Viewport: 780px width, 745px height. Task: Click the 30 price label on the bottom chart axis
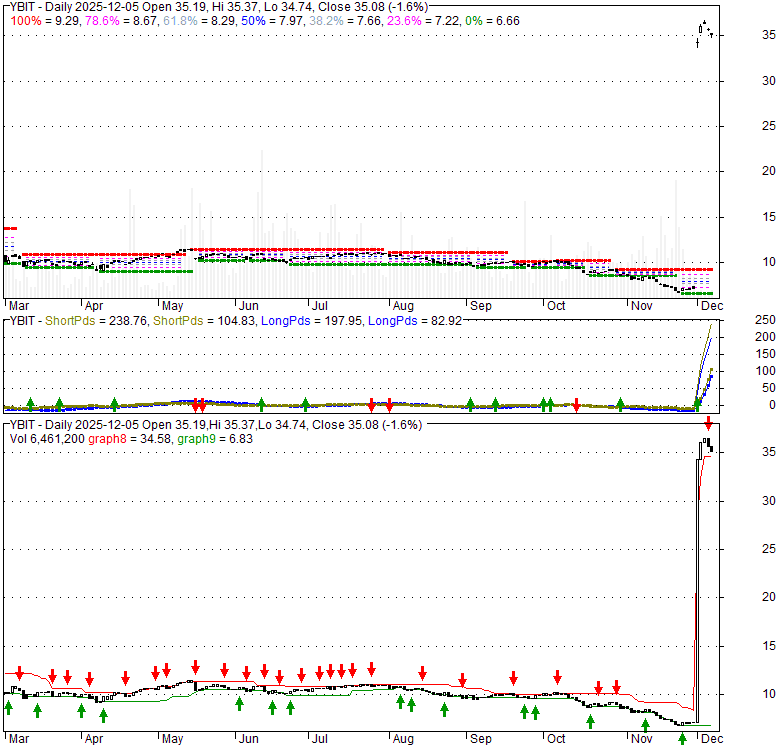pos(769,500)
